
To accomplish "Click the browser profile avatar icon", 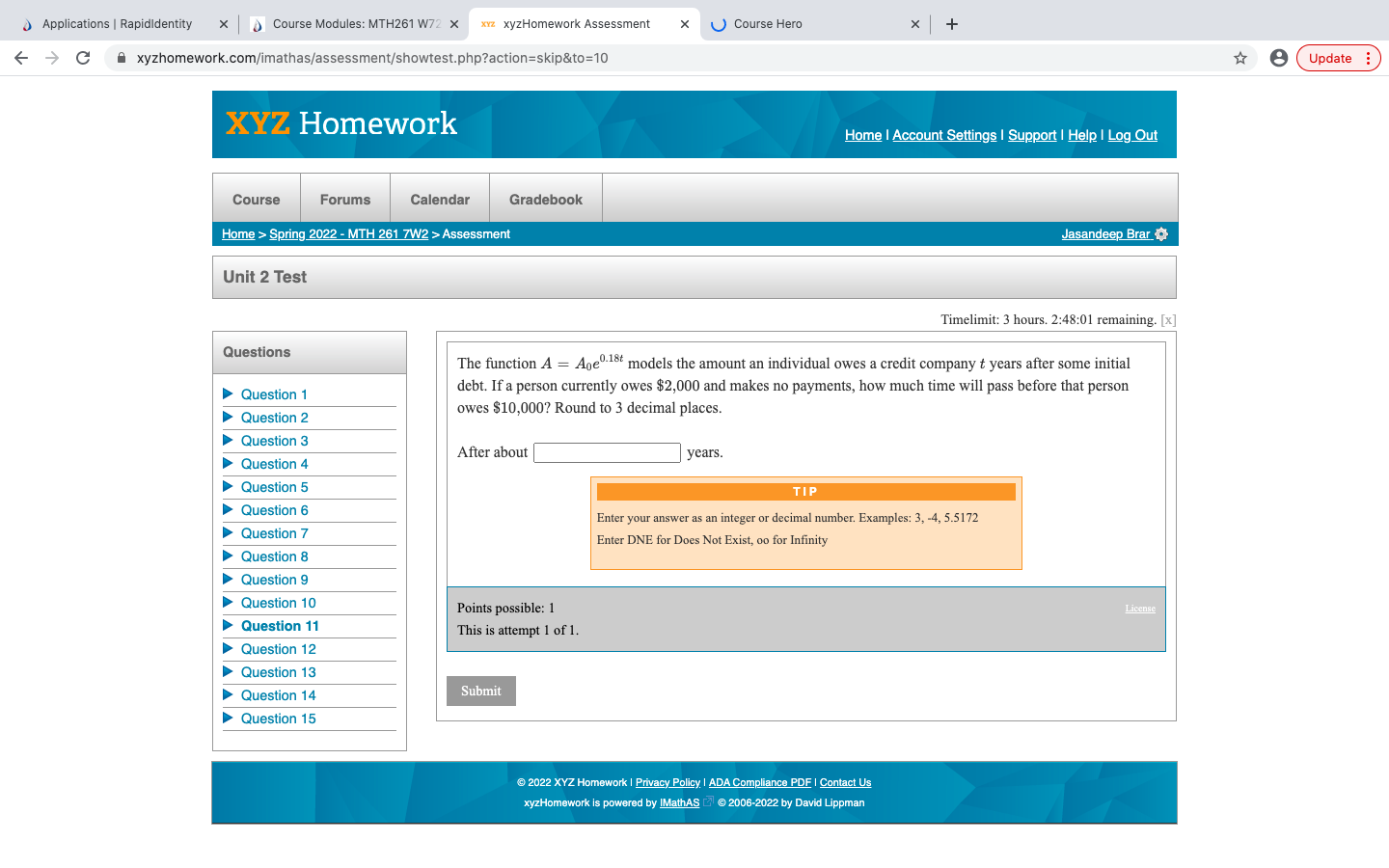I will (x=1279, y=58).
